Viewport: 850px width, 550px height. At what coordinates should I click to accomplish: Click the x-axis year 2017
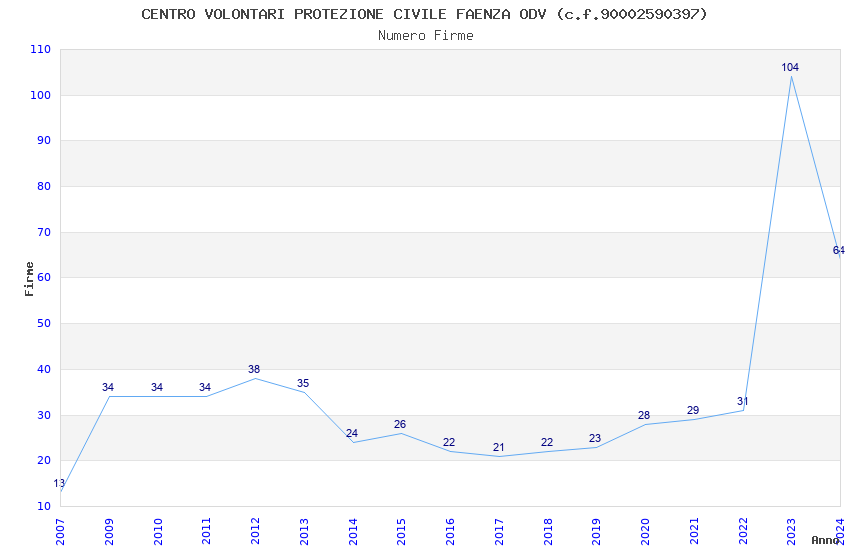(499, 532)
